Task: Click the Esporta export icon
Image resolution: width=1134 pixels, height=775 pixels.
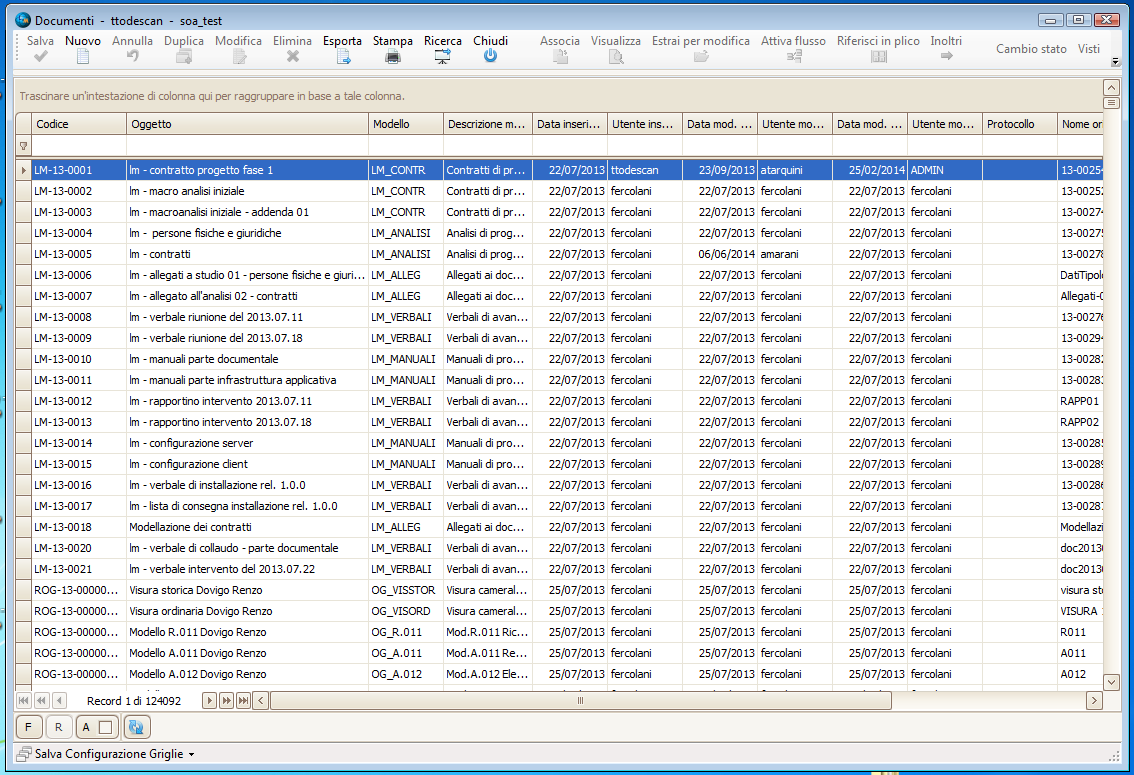Action: click(x=343, y=57)
